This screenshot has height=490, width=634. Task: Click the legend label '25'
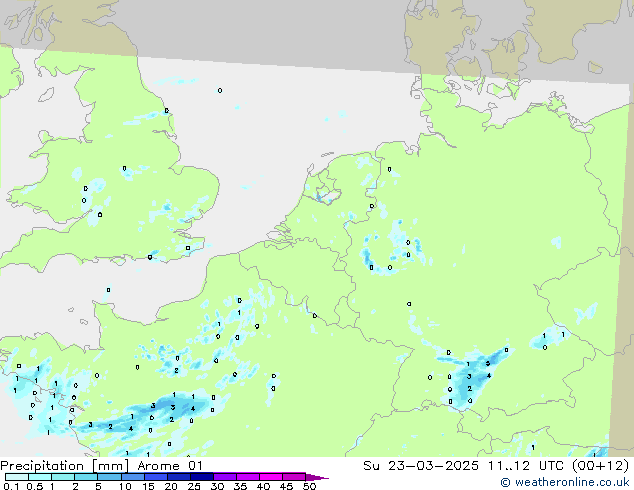pyautogui.click(x=194, y=486)
